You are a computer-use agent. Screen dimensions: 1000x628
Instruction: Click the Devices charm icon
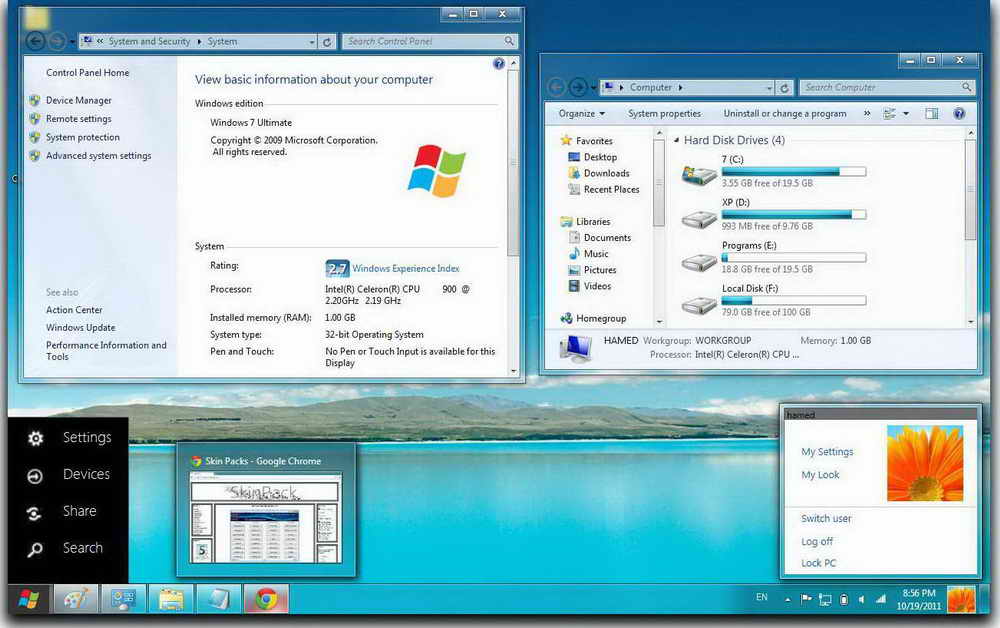pos(35,476)
